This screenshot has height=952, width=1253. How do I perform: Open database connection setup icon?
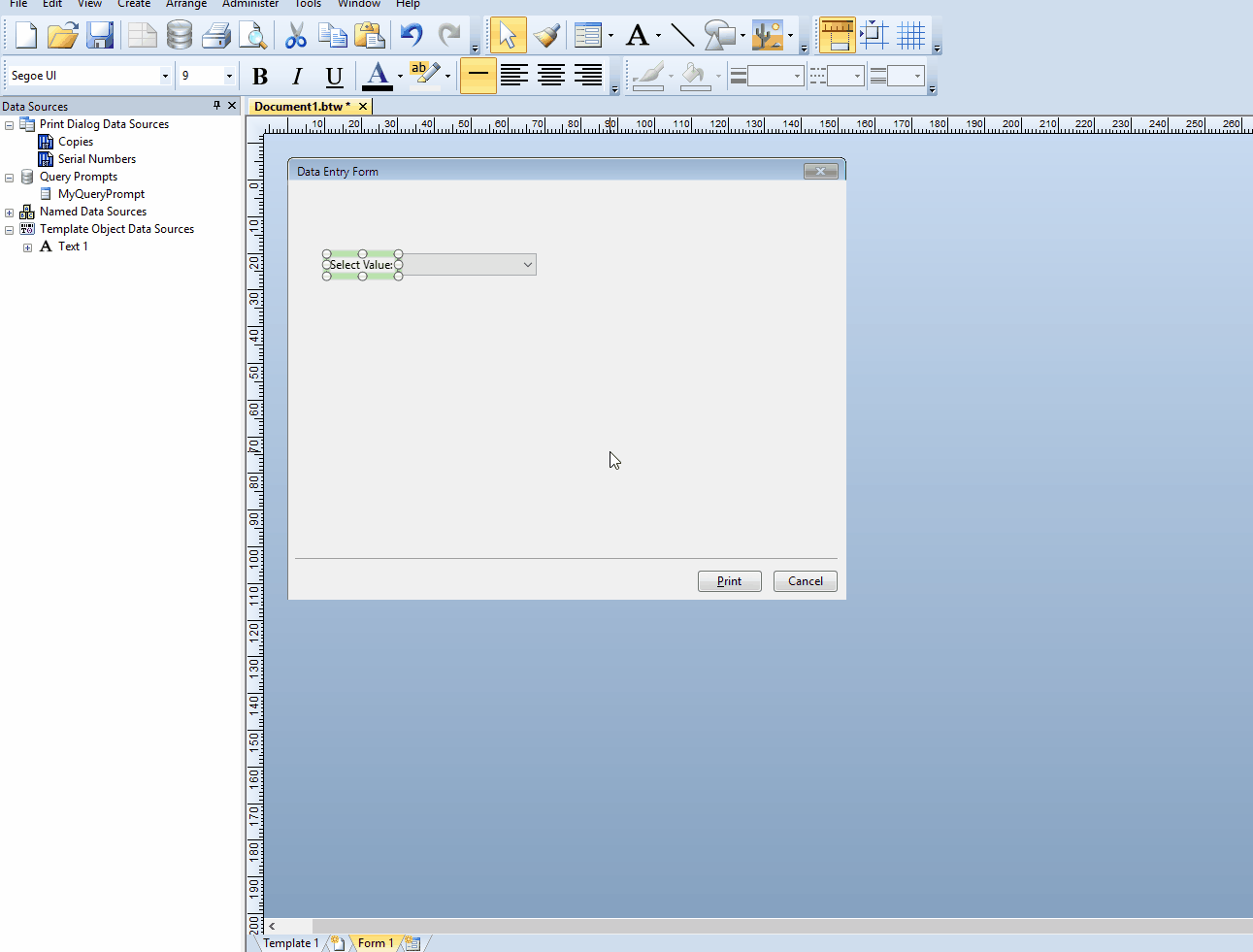180,36
